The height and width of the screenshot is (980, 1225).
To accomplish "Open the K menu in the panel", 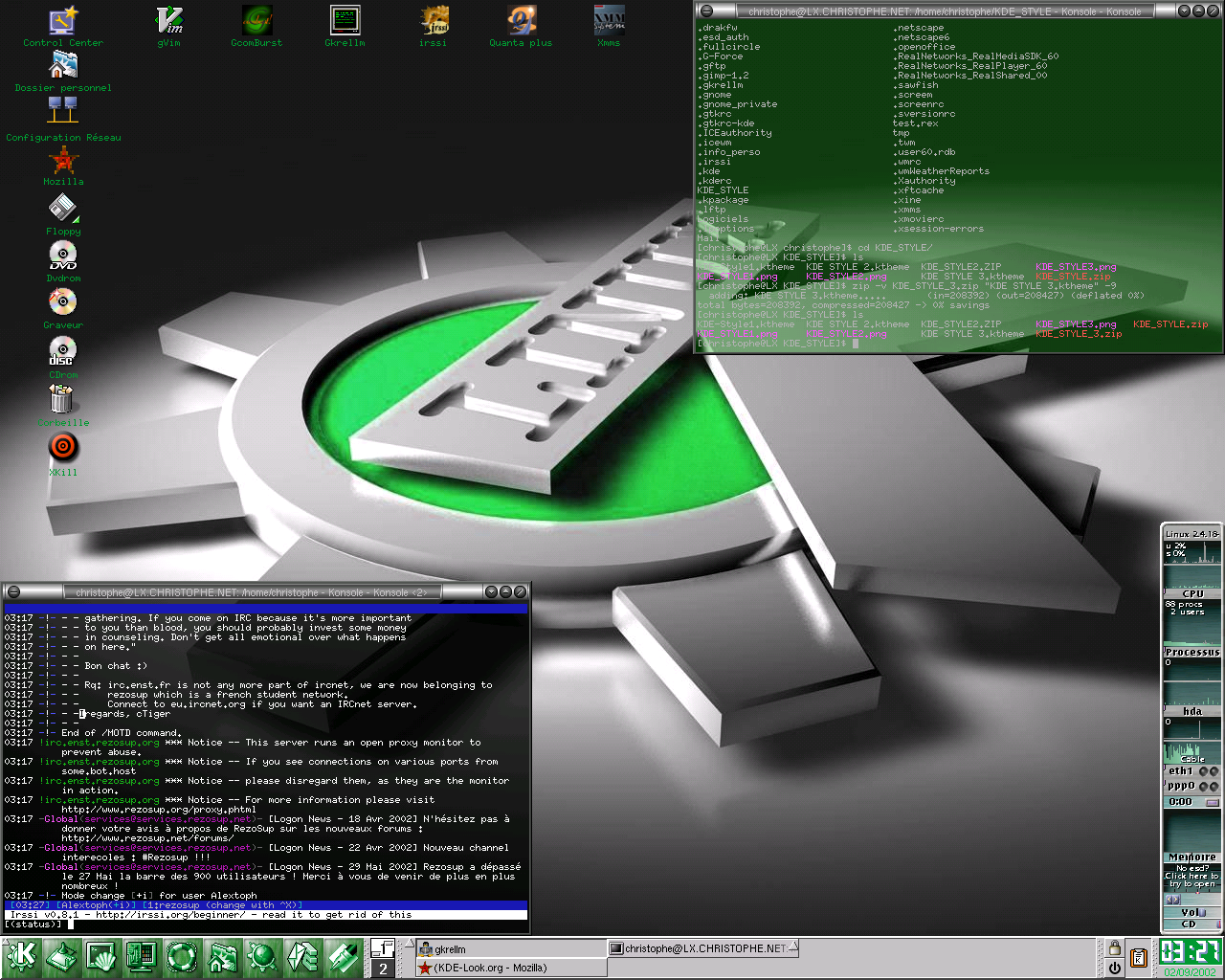I will click(x=21, y=958).
